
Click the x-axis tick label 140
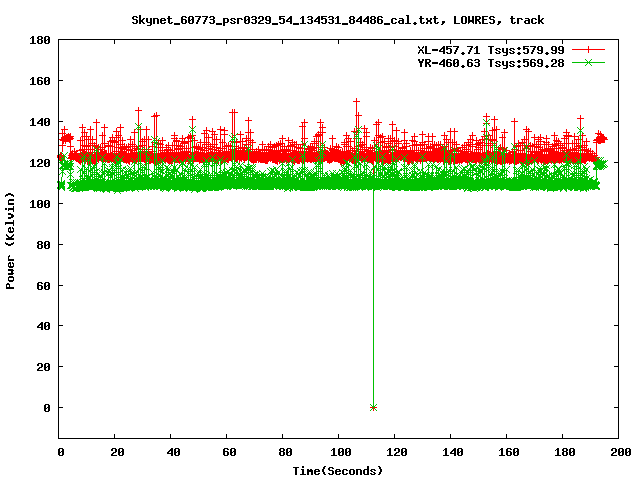(x=453, y=452)
